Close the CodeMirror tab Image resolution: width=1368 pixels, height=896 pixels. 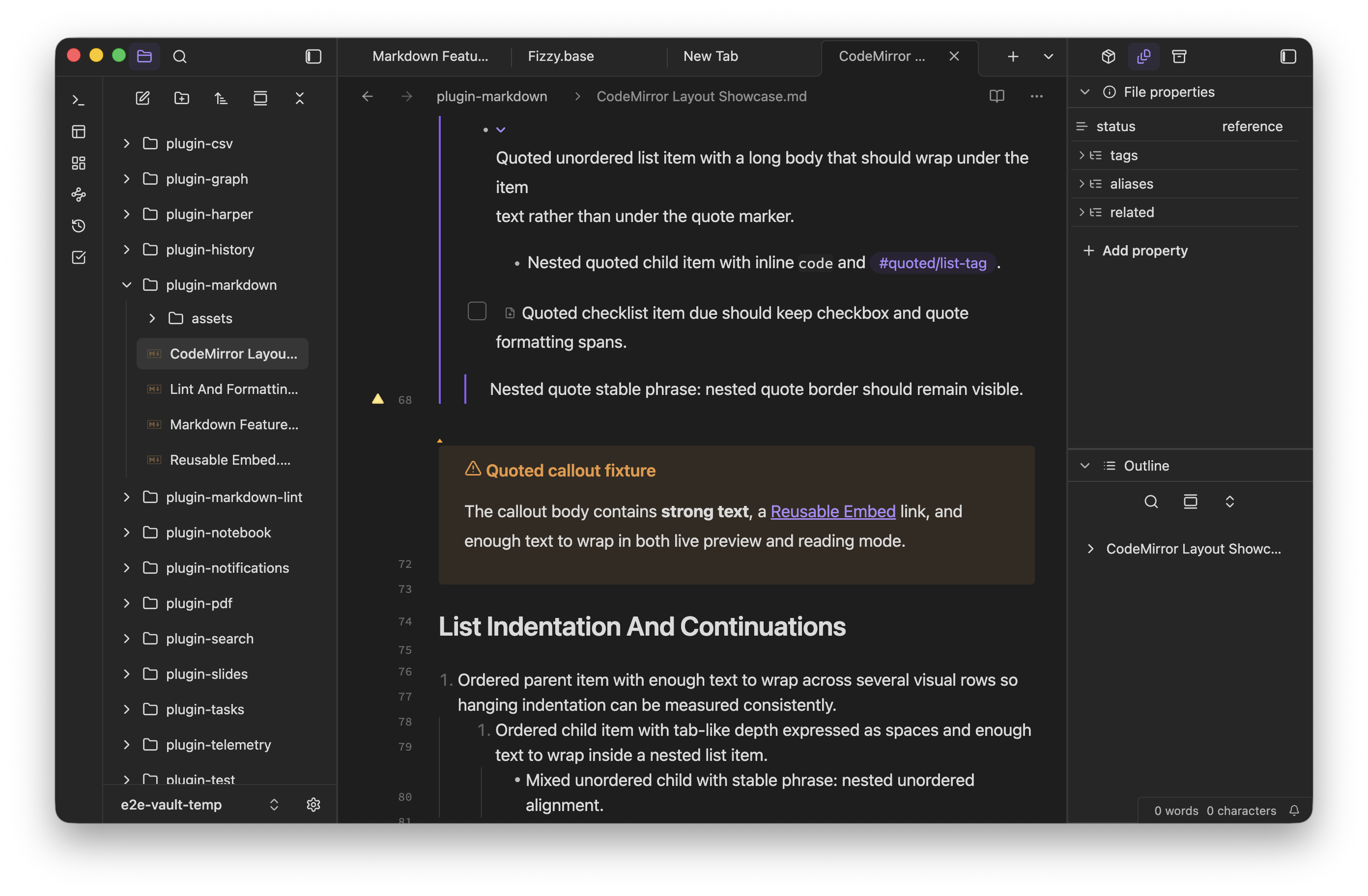tap(954, 56)
